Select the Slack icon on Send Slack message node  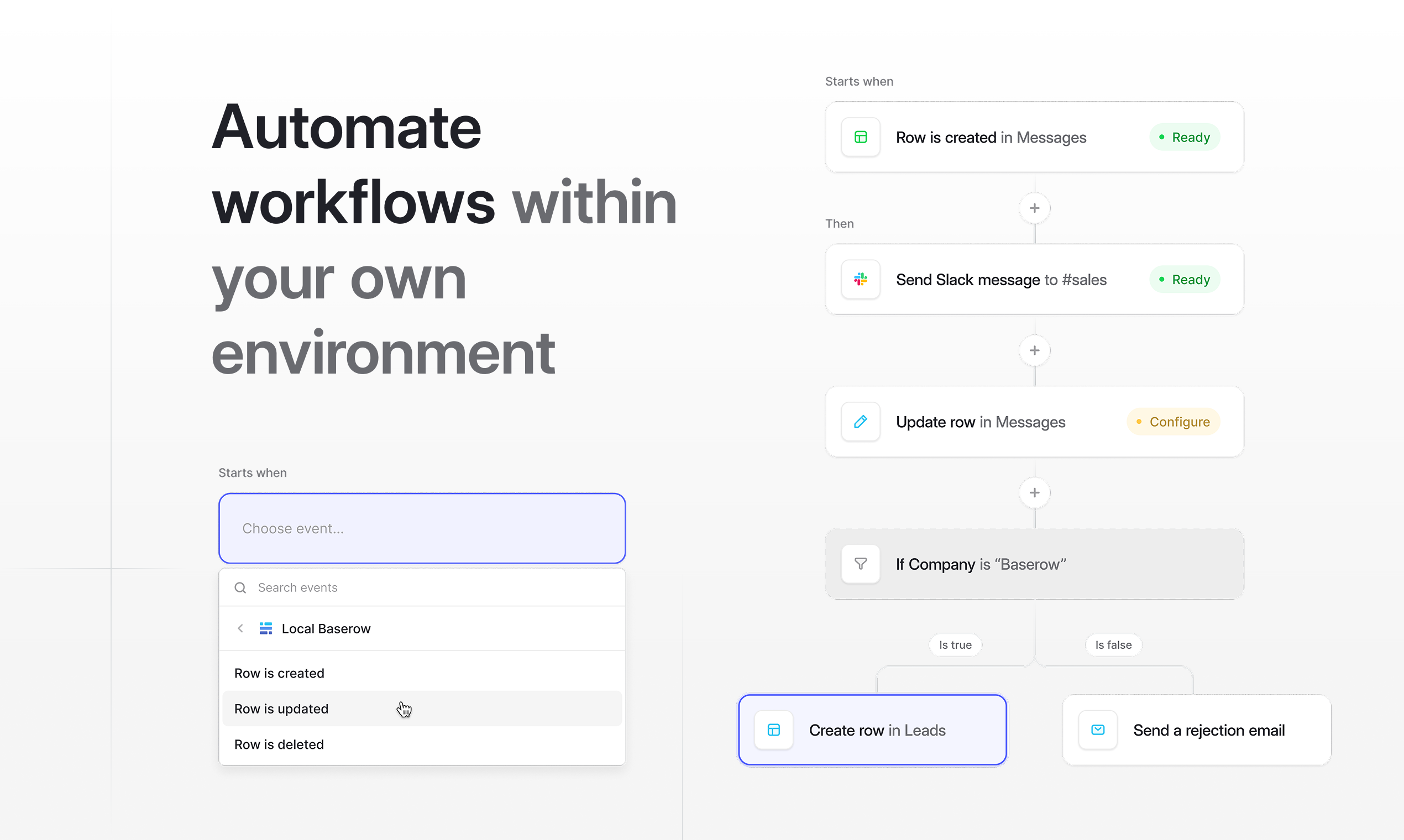pos(861,279)
